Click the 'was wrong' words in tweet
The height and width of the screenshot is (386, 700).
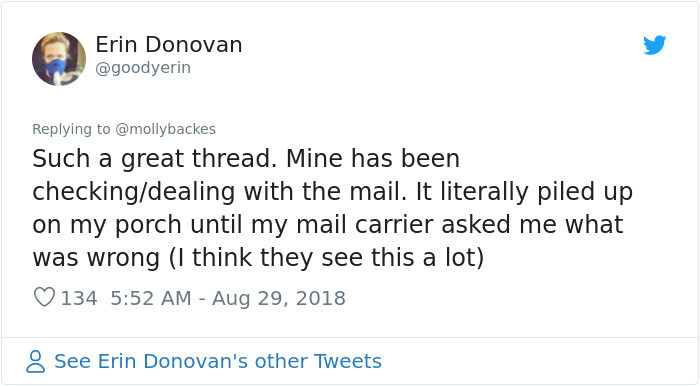click(96, 259)
